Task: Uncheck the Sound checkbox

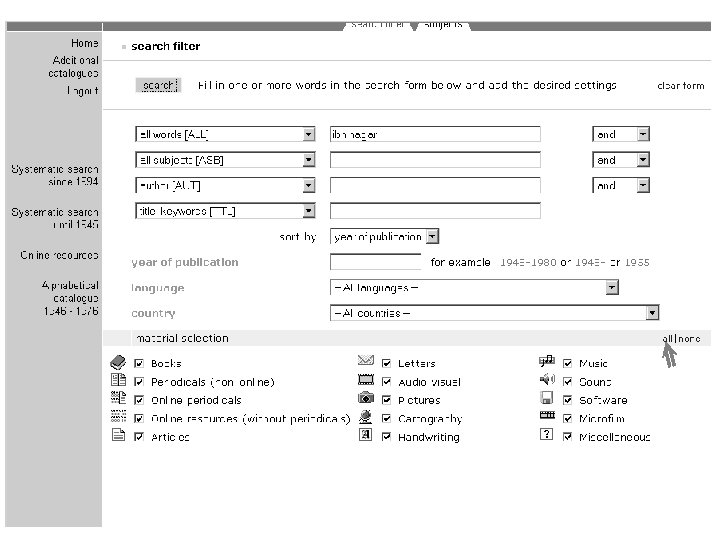Action: [568, 382]
